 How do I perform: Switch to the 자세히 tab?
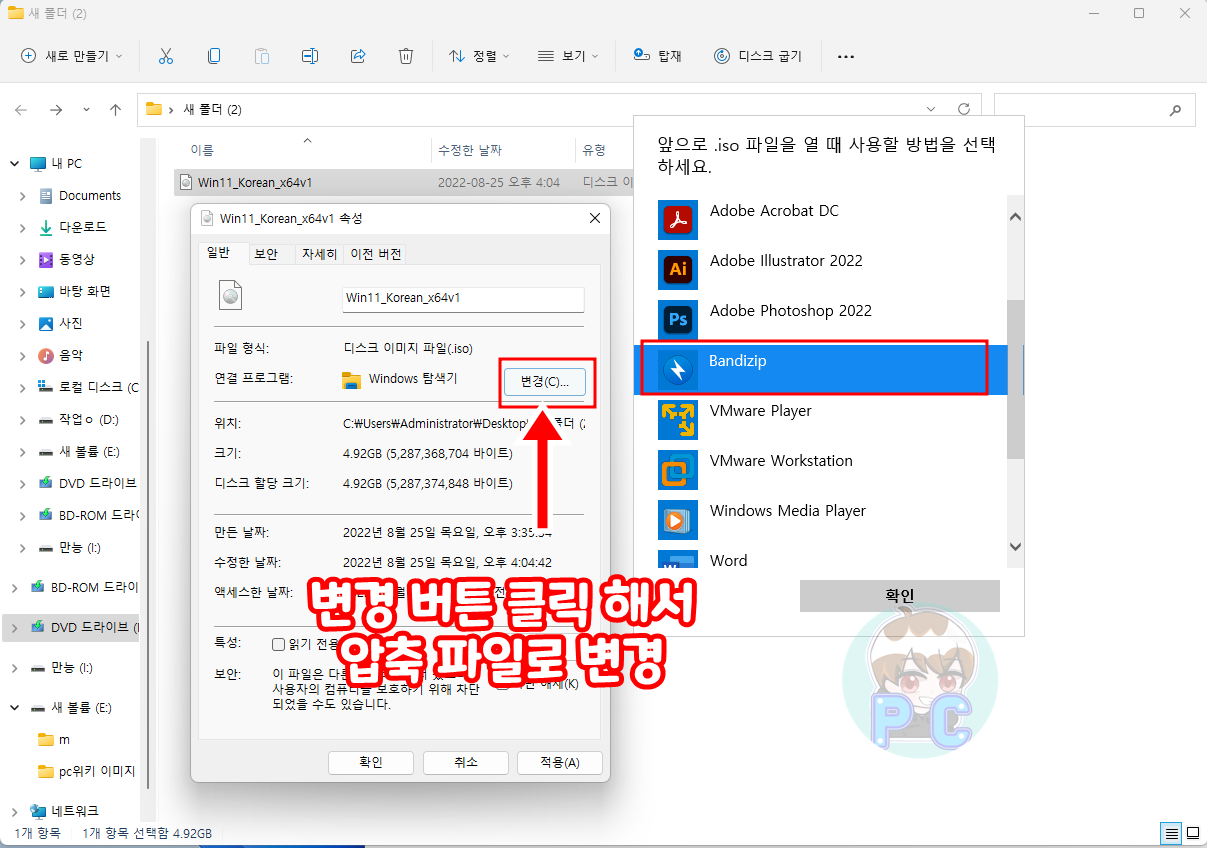click(x=319, y=254)
